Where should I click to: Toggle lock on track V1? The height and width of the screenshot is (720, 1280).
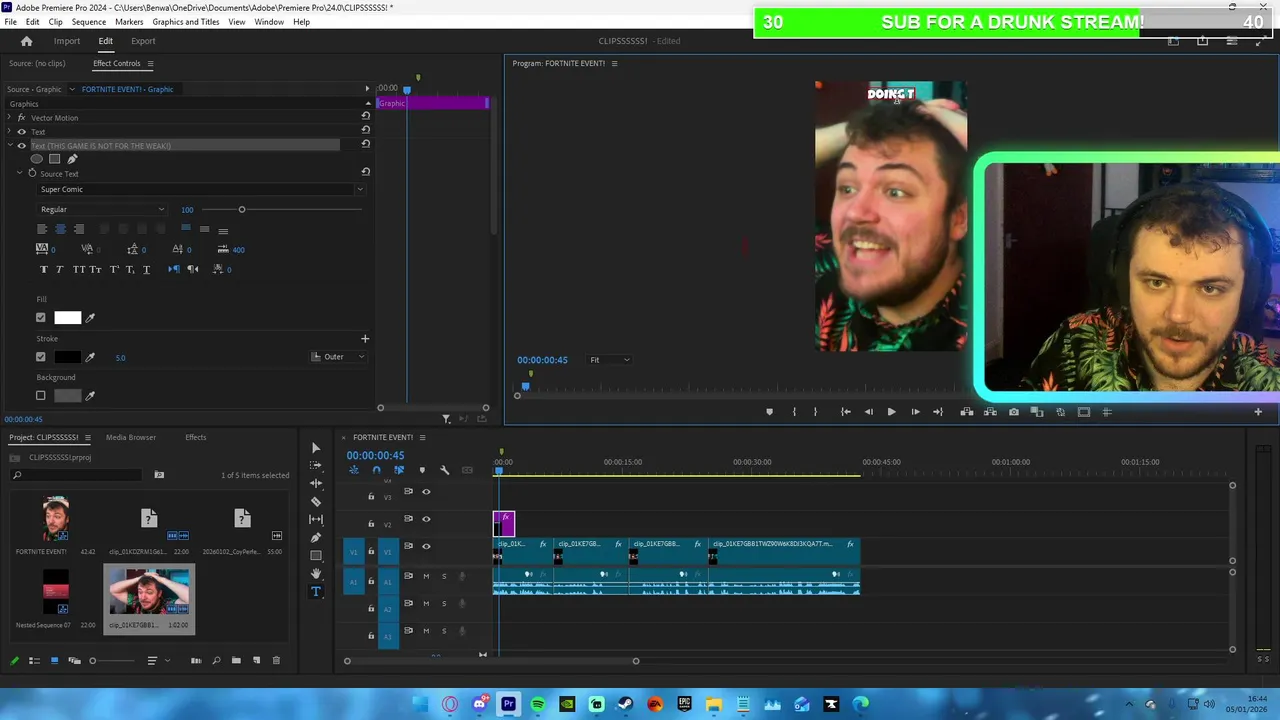point(371,551)
